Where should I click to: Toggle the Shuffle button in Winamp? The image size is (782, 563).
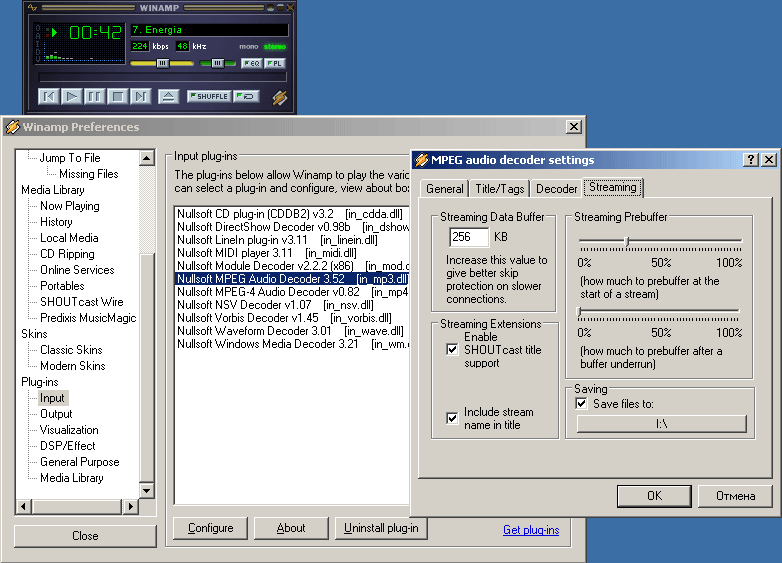[x=209, y=96]
